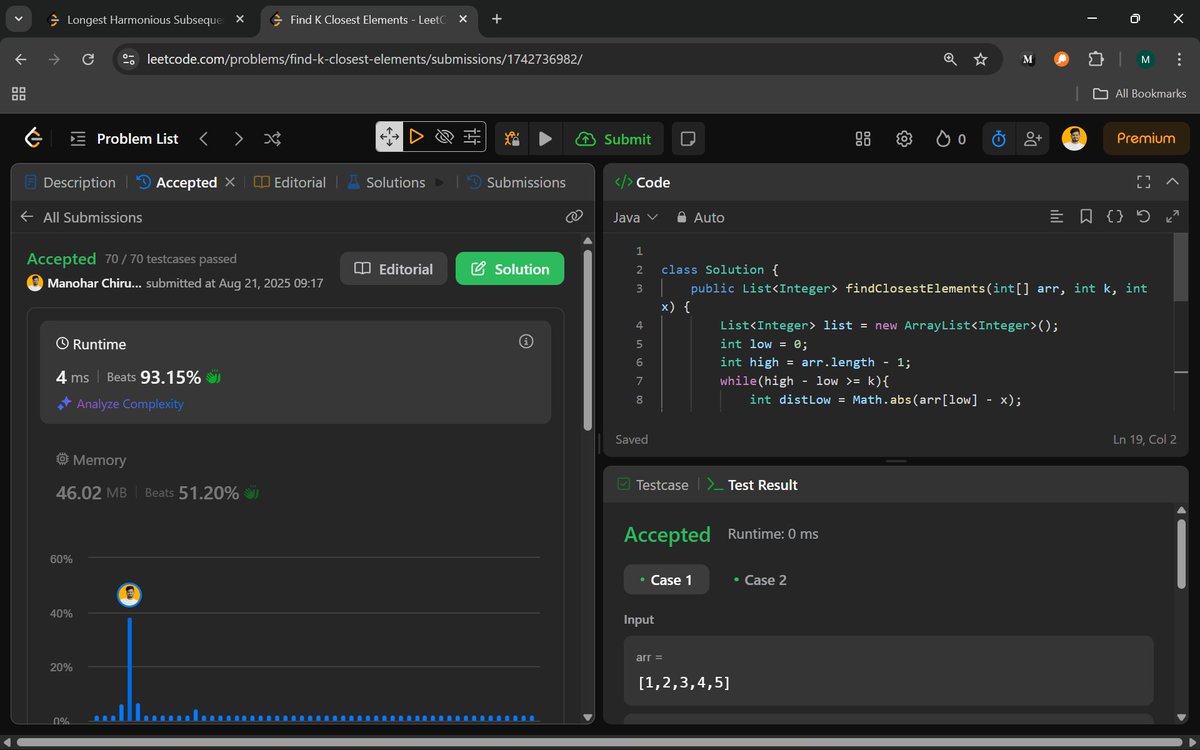Open the notes icon beside Submit
This screenshot has width=1200, height=750.
click(687, 139)
